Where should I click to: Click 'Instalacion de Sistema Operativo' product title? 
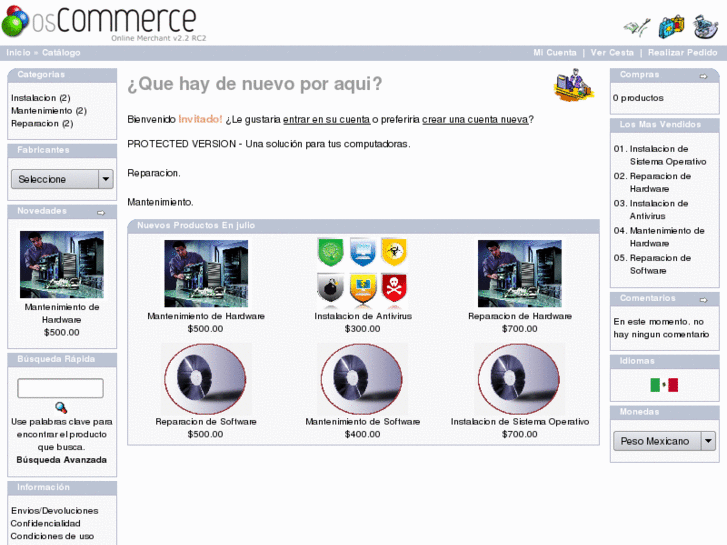point(520,422)
